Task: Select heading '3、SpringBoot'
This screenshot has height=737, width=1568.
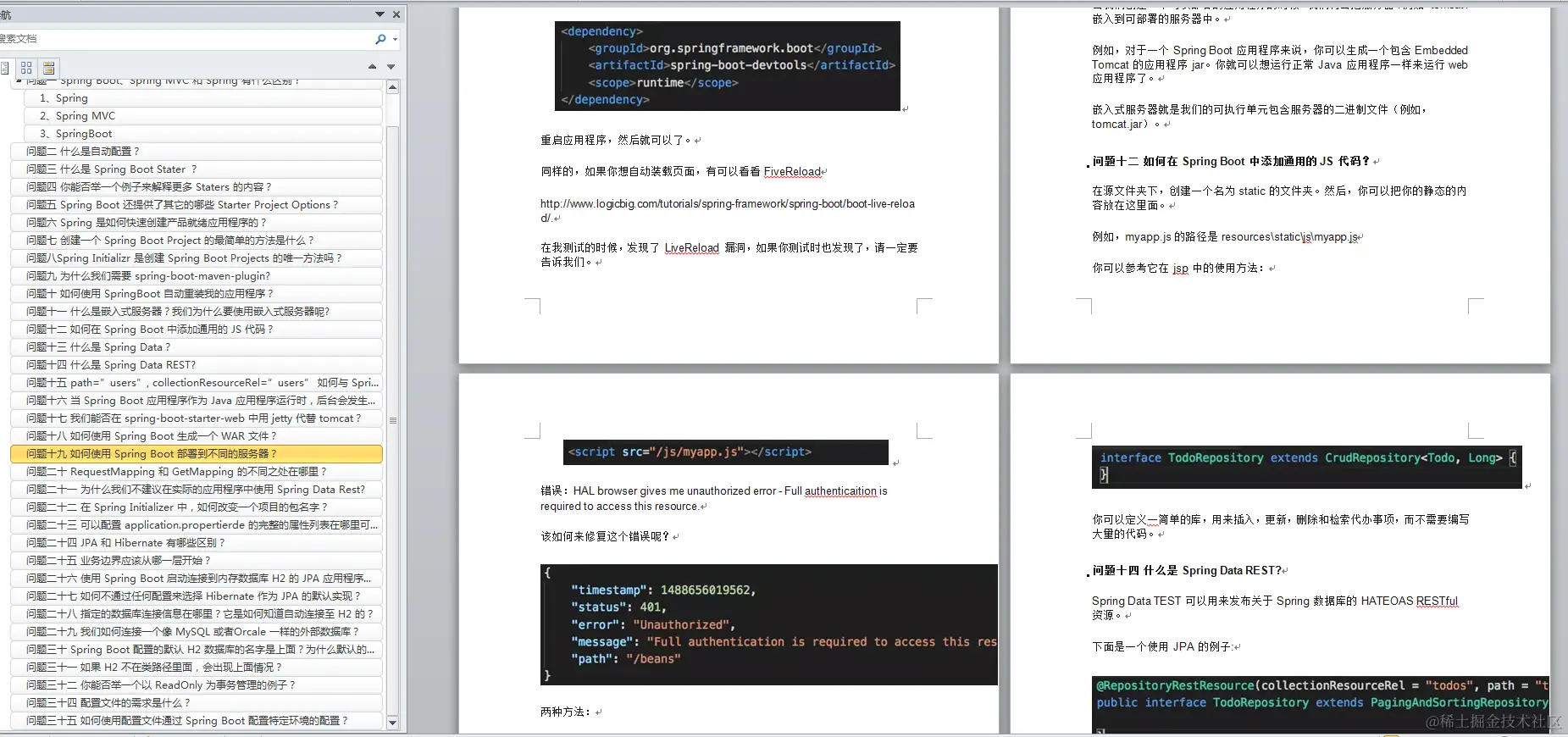Action: click(x=203, y=134)
